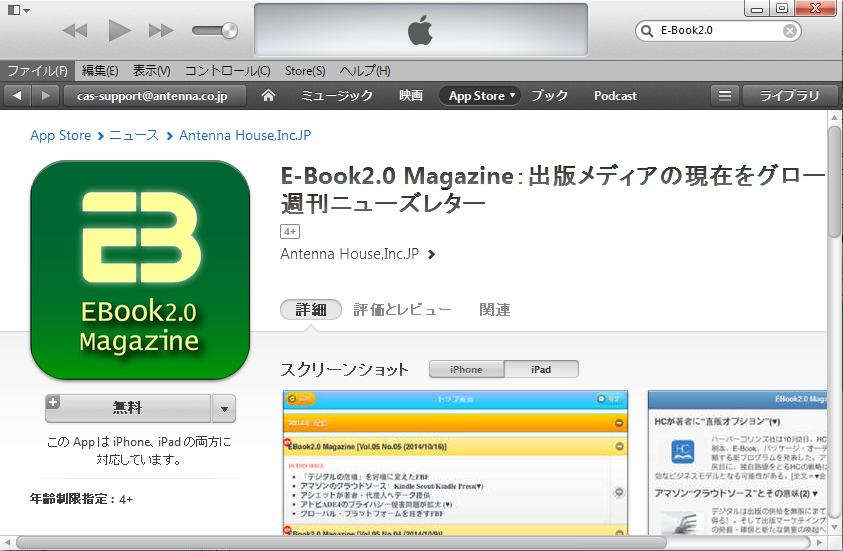
Task: Go back with the store back arrow
Action: 17,96
